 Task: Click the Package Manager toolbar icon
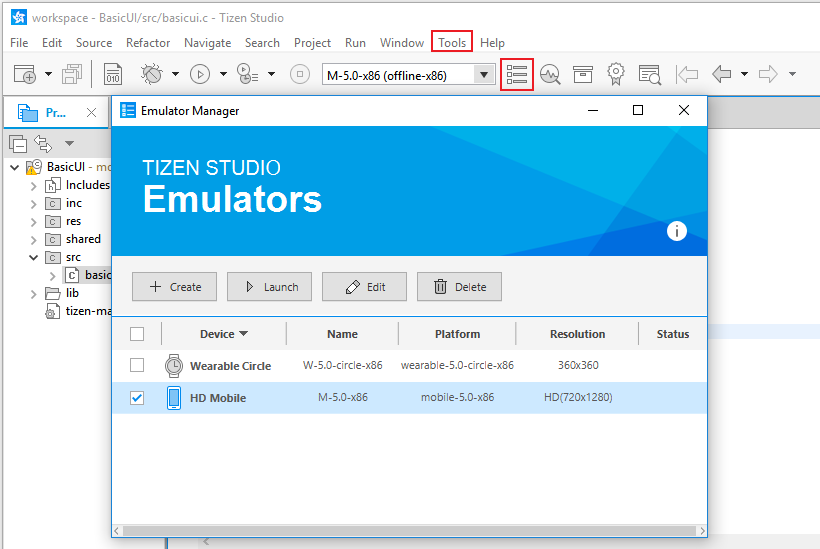[583, 74]
